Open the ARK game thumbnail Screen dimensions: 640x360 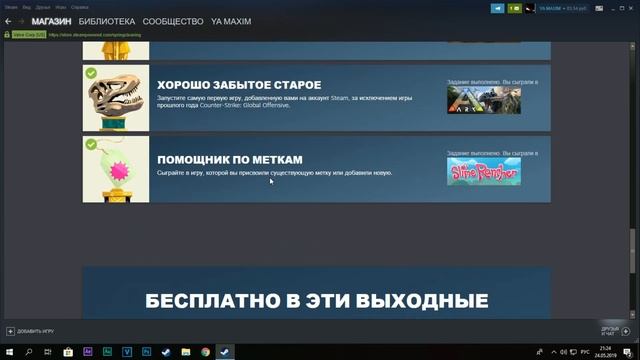coord(484,100)
